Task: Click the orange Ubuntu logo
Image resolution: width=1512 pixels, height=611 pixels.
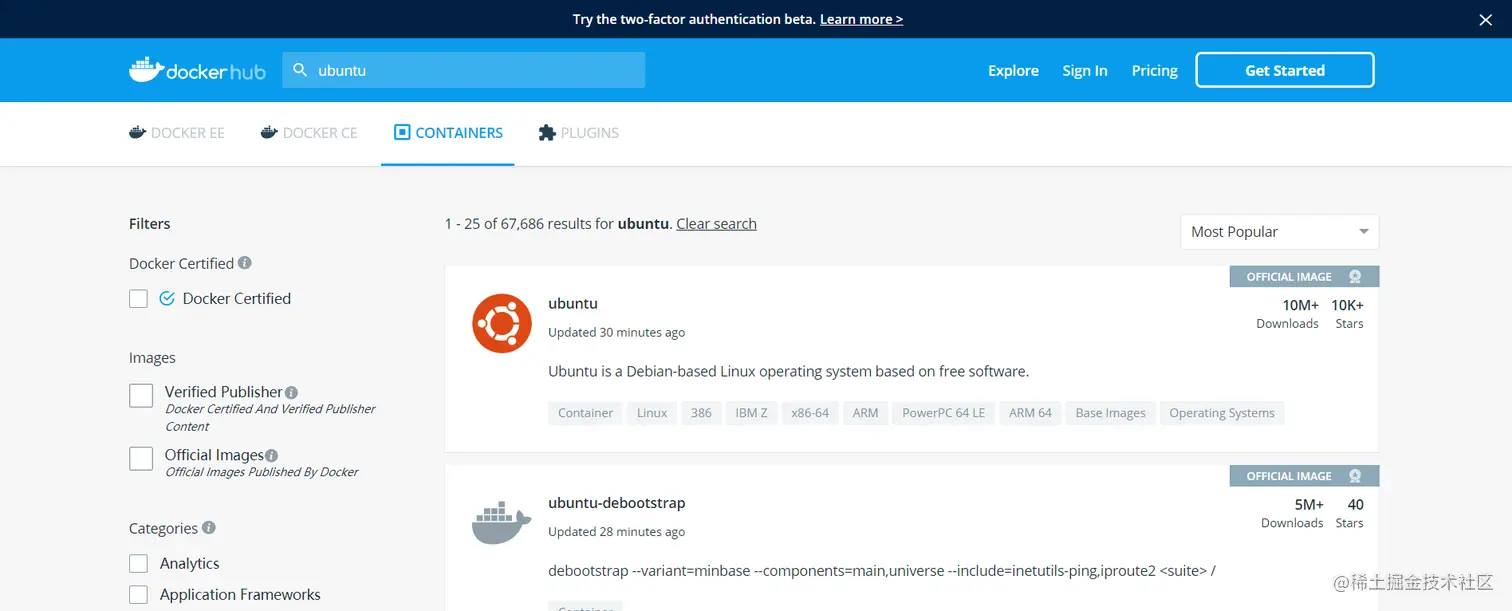Action: (502, 323)
